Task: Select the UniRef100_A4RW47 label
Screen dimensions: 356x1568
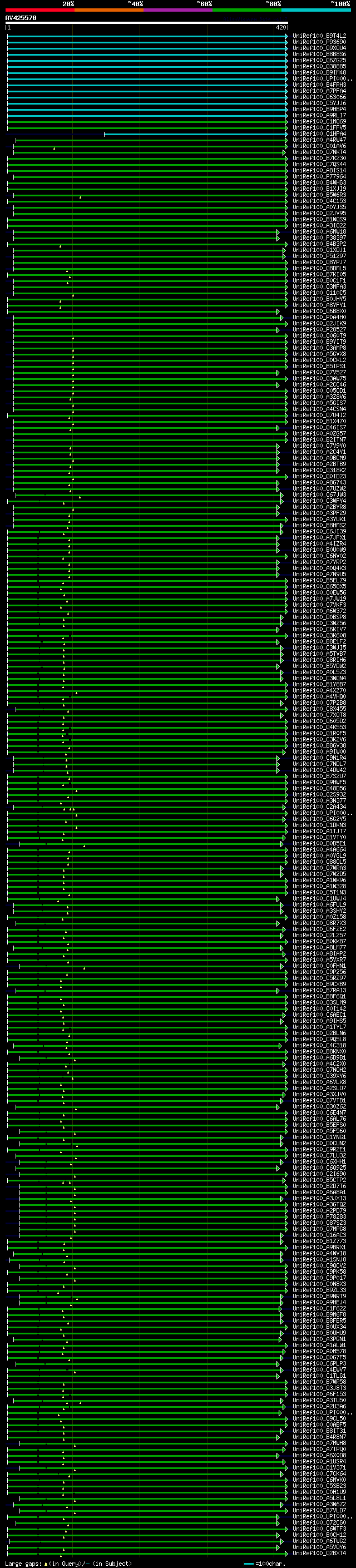Action: pos(319,140)
